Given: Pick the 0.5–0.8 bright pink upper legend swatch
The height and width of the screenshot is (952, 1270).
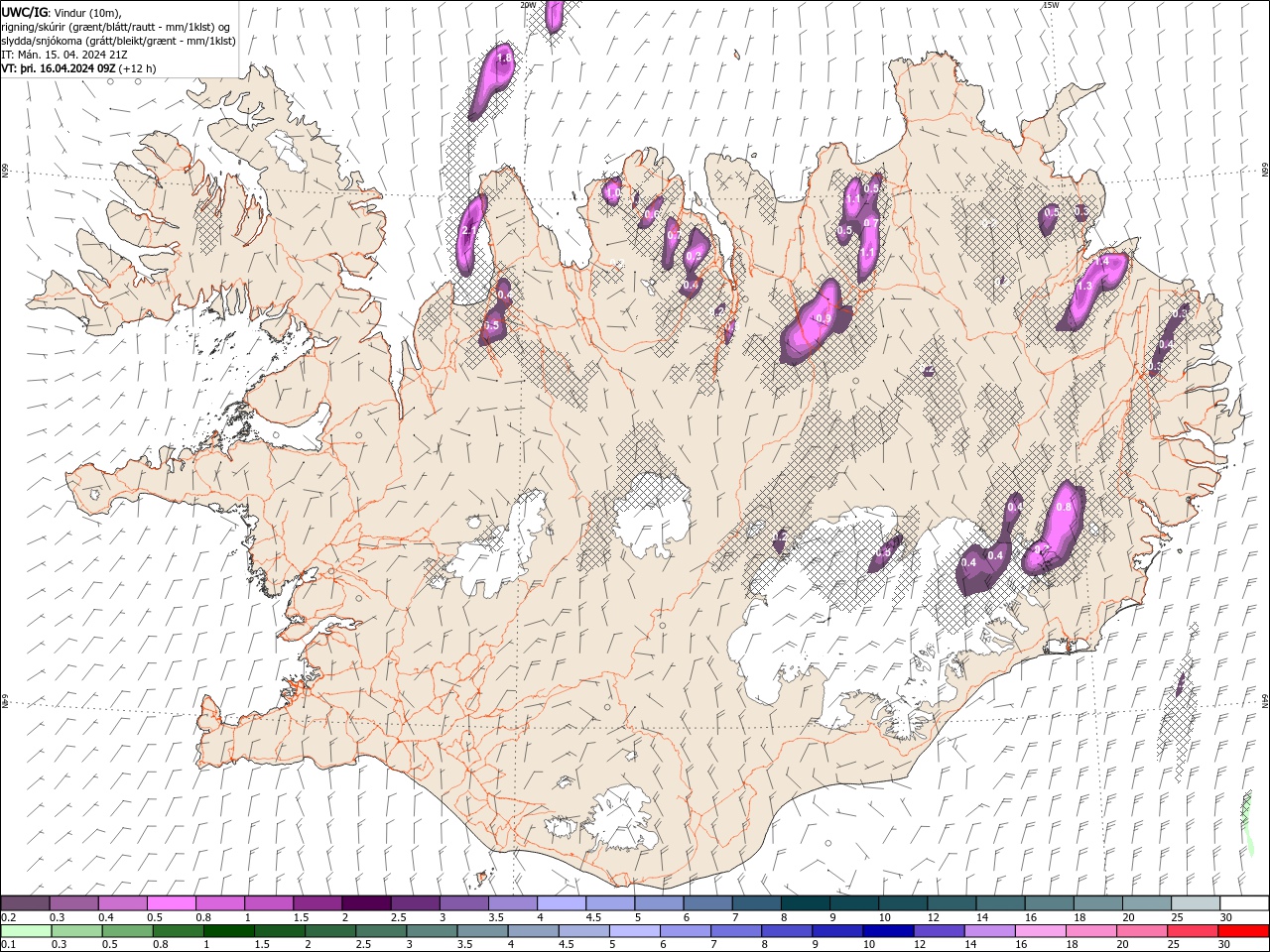Looking at the screenshot, I should click(171, 903).
